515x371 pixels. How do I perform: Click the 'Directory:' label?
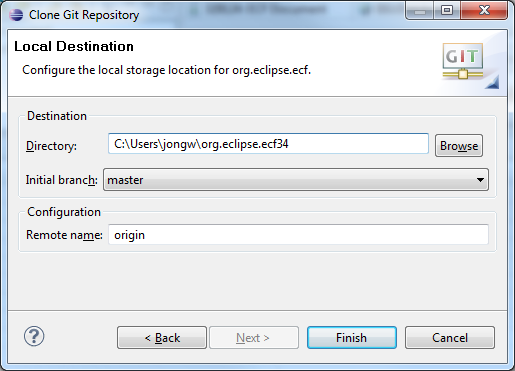(51, 146)
